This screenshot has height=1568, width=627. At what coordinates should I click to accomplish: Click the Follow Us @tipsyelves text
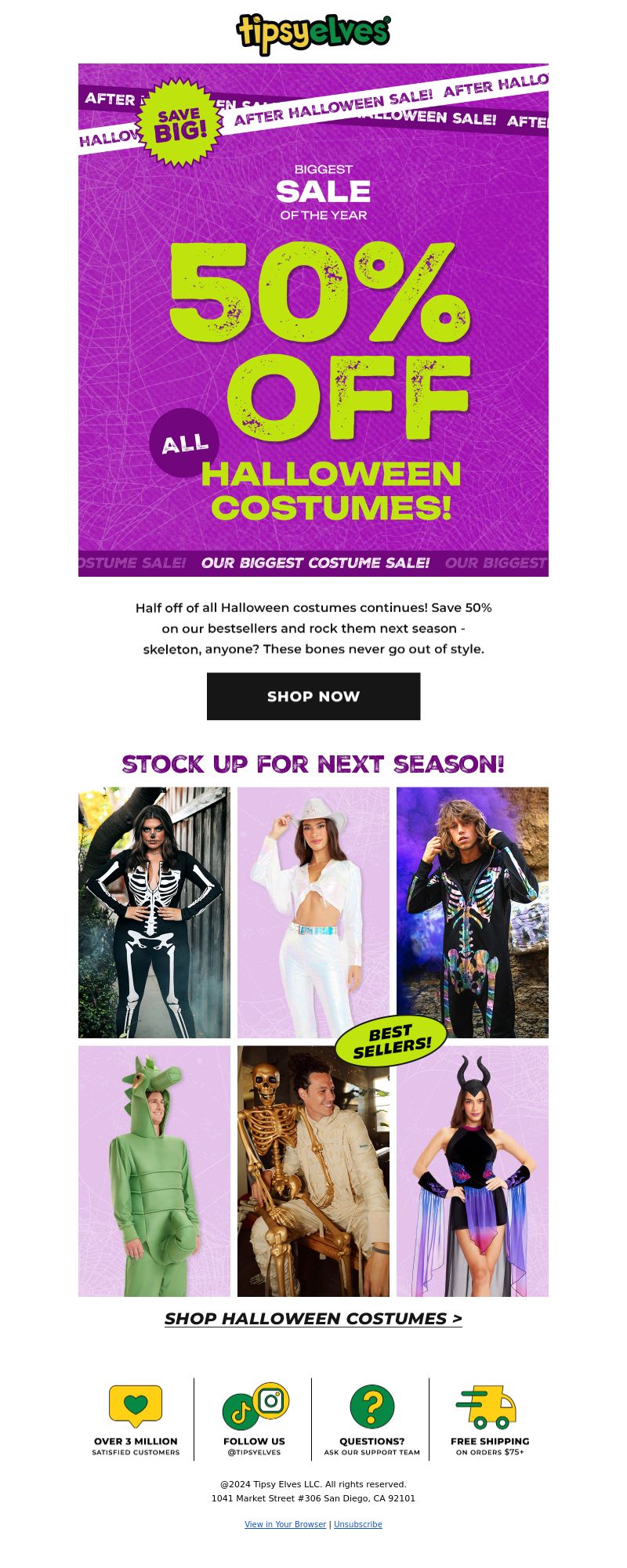click(x=254, y=1447)
